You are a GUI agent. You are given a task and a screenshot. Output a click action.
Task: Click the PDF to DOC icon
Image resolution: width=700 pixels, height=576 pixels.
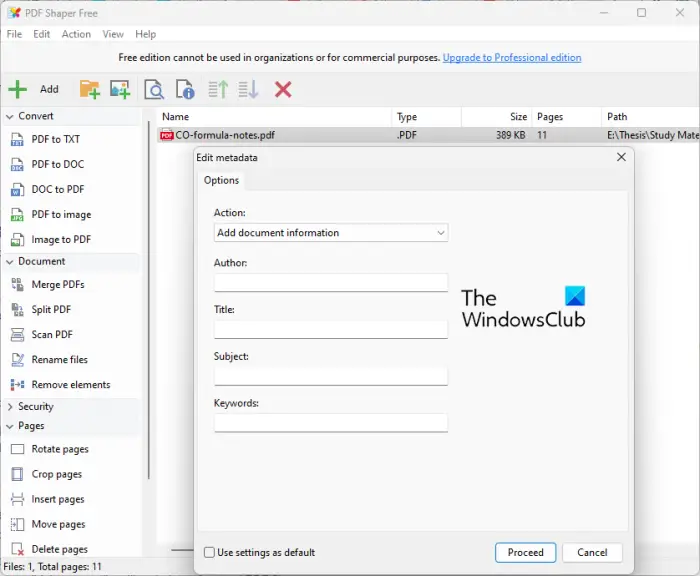(17, 164)
